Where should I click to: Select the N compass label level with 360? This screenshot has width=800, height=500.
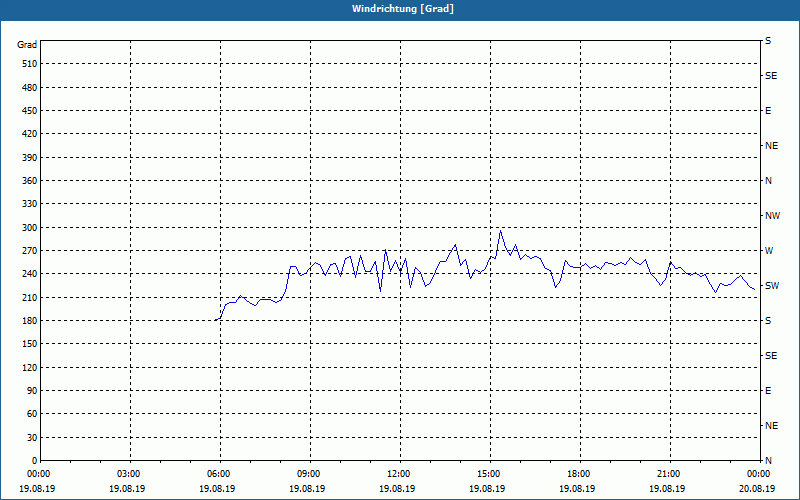[769, 181]
